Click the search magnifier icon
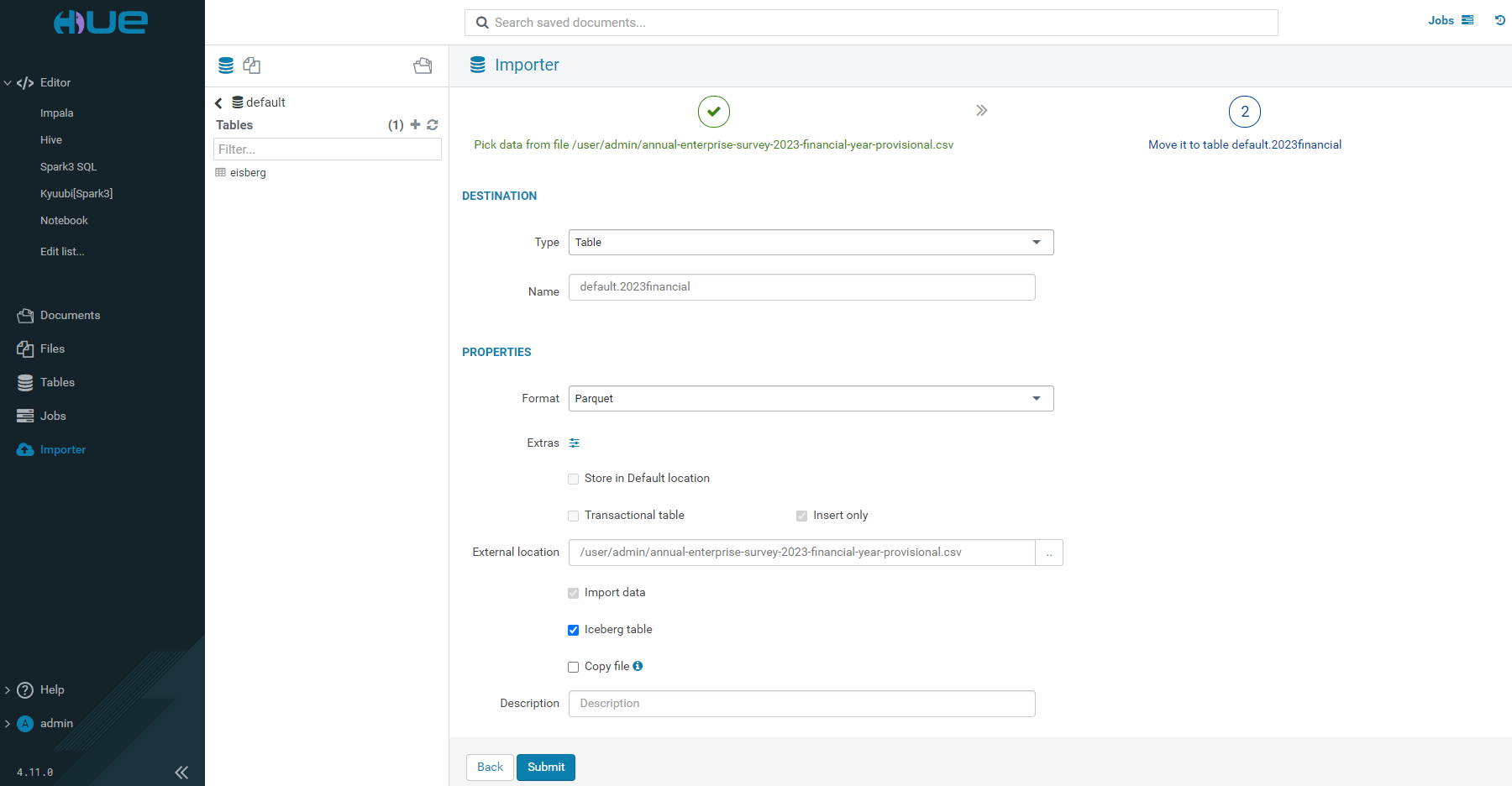 [x=482, y=23]
